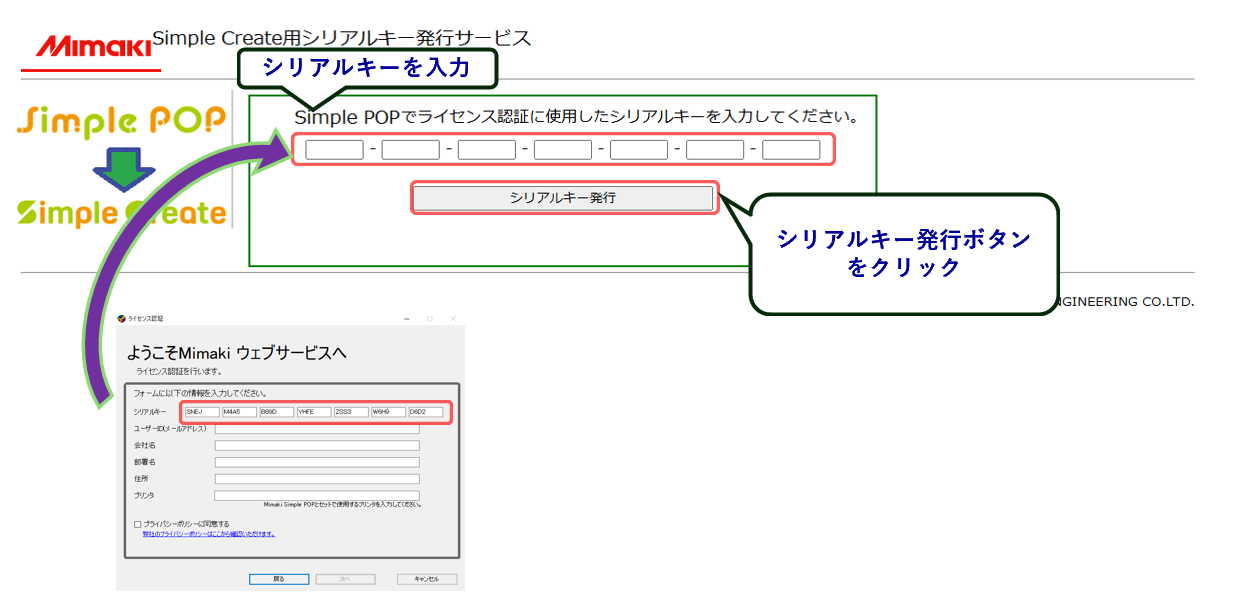Focus the fourth serial key box on the web form
The width and height of the screenshot is (1255, 613).
tap(563, 150)
